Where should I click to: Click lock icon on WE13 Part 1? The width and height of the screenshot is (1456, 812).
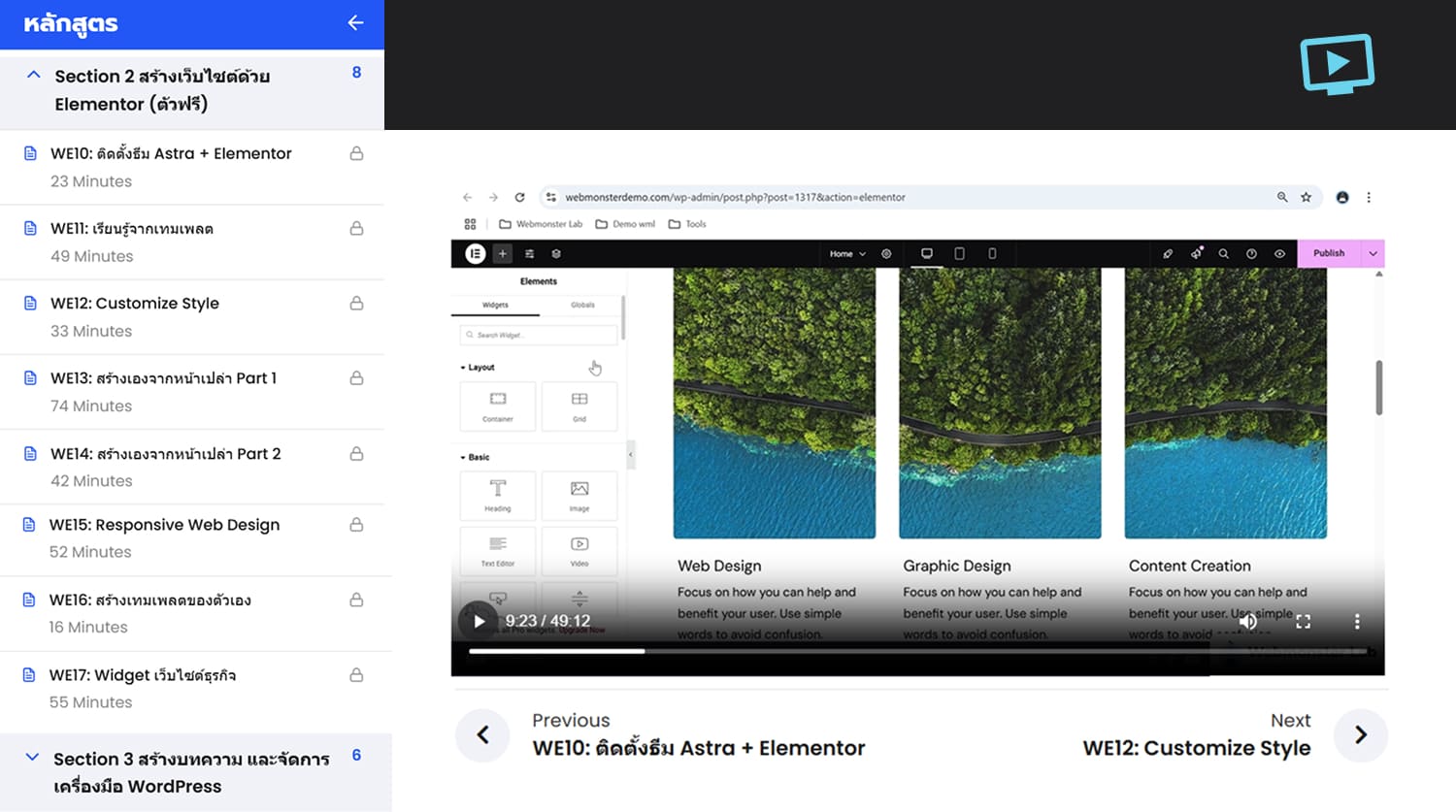click(x=356, y=377)
